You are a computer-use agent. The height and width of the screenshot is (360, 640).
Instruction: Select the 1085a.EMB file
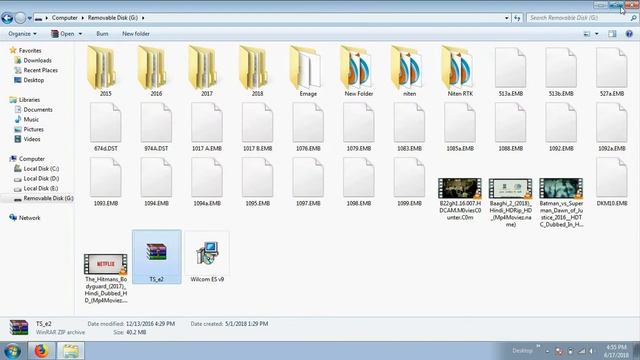(460, 127)
